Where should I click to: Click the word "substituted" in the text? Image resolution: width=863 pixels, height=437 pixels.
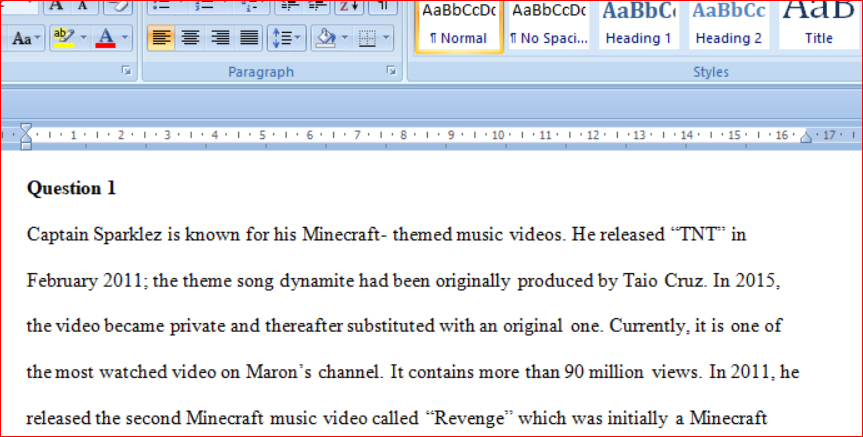coord(391,326)
